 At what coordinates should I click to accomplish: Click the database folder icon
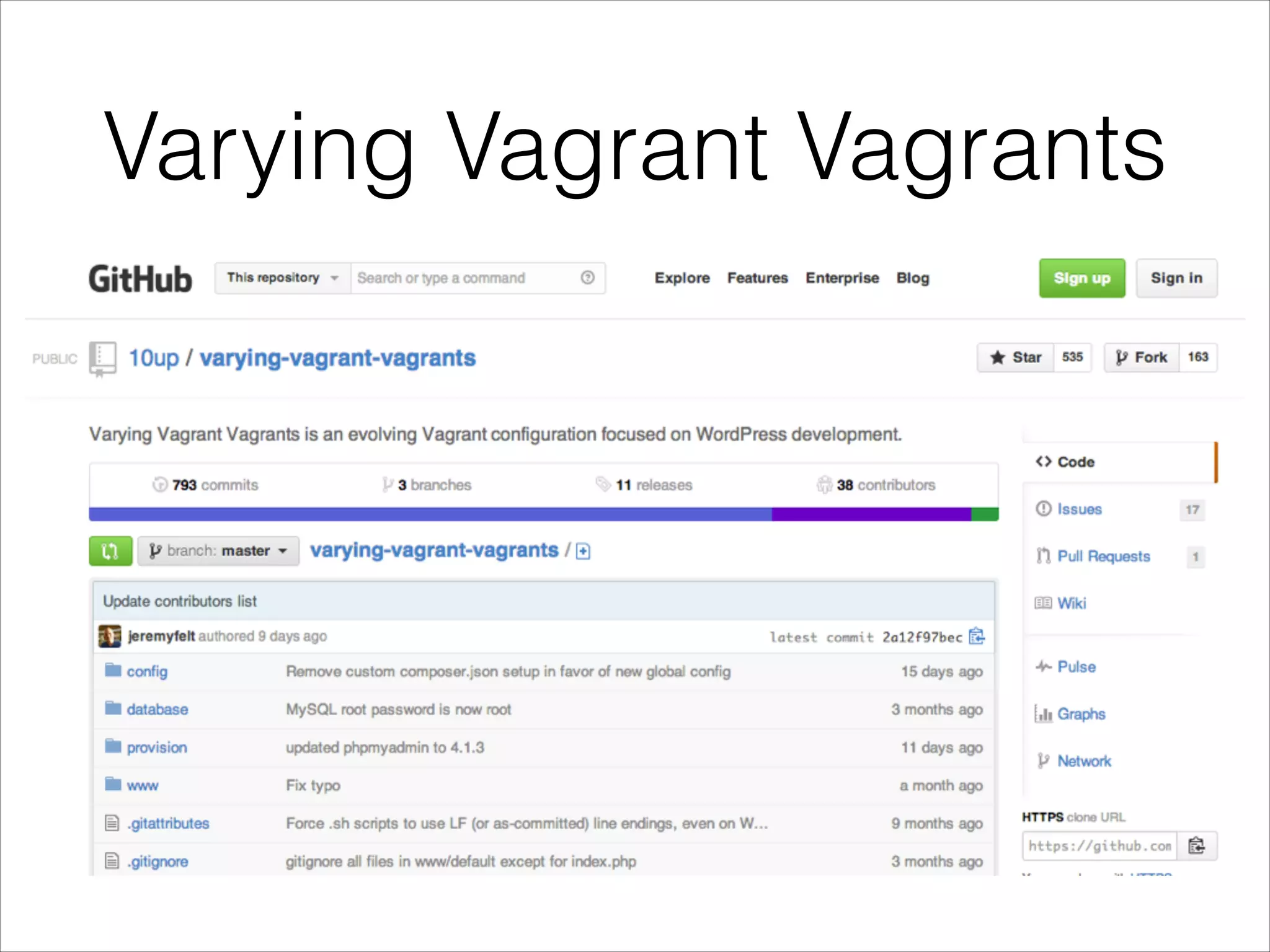pyautogui.click(x=113, y=708)
